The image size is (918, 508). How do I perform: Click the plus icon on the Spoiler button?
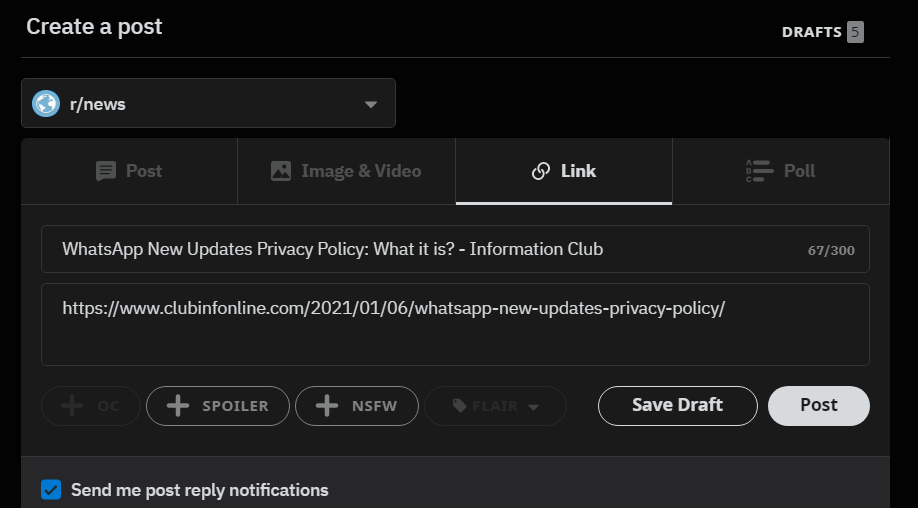pos(178,406)
